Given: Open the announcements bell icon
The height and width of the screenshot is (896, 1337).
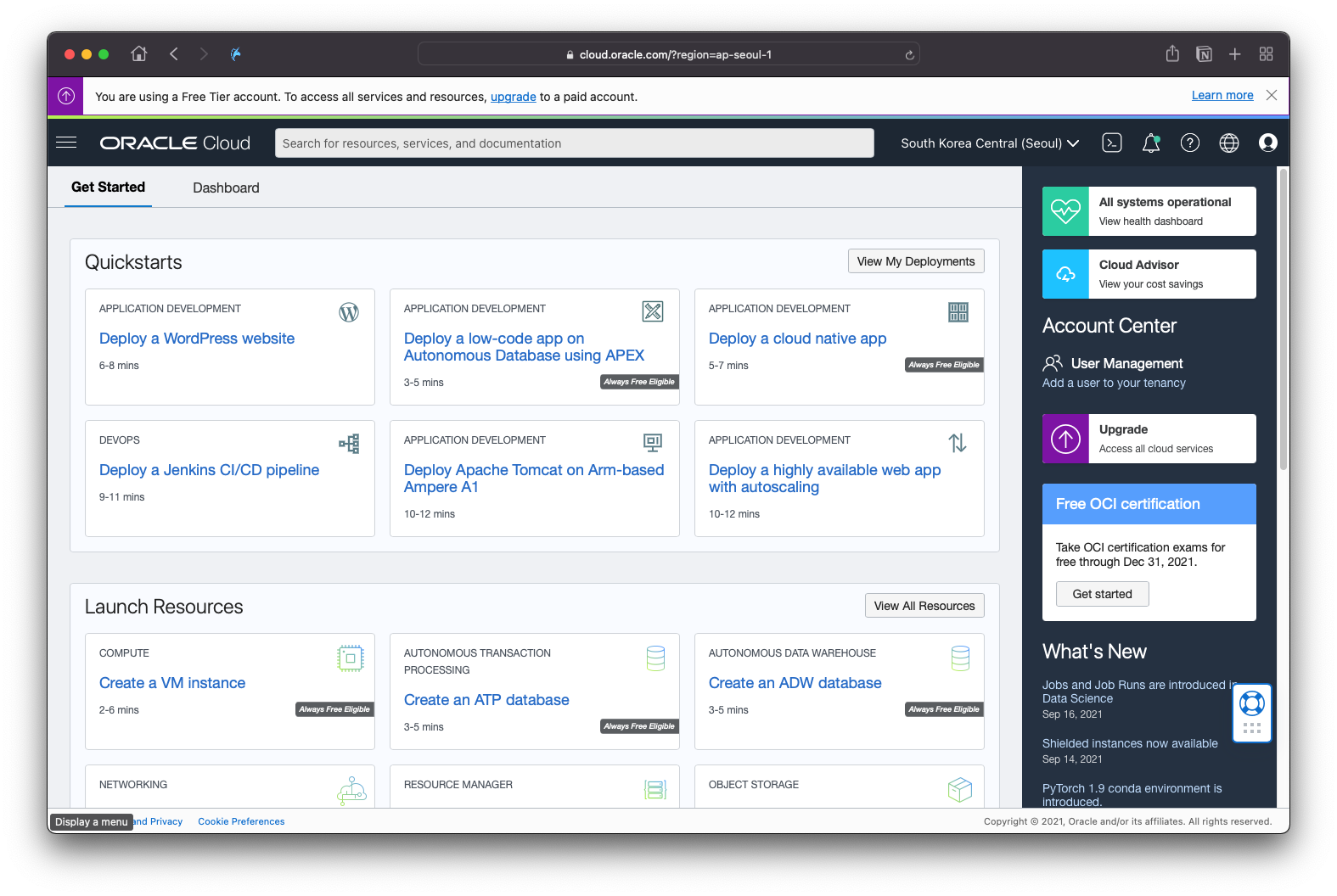Looking at the screenshot, I should click(1151, 143).
